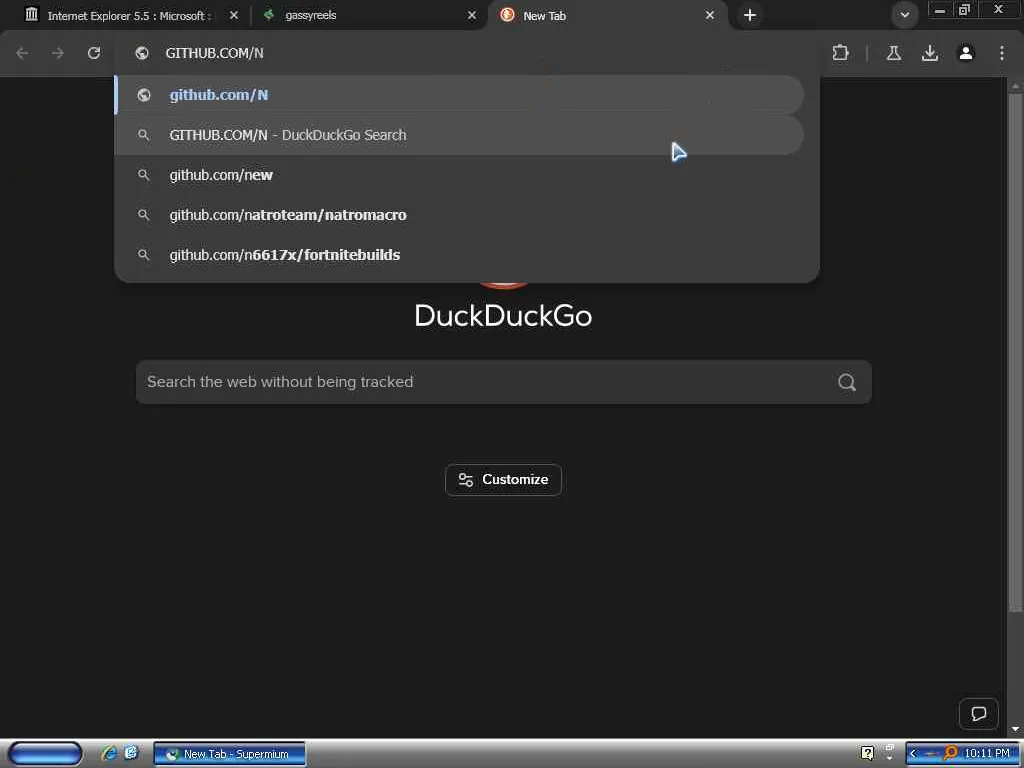This screenshot has width=1024, height=768.
Task: Open the downloads tray icon
Action: 929,53
